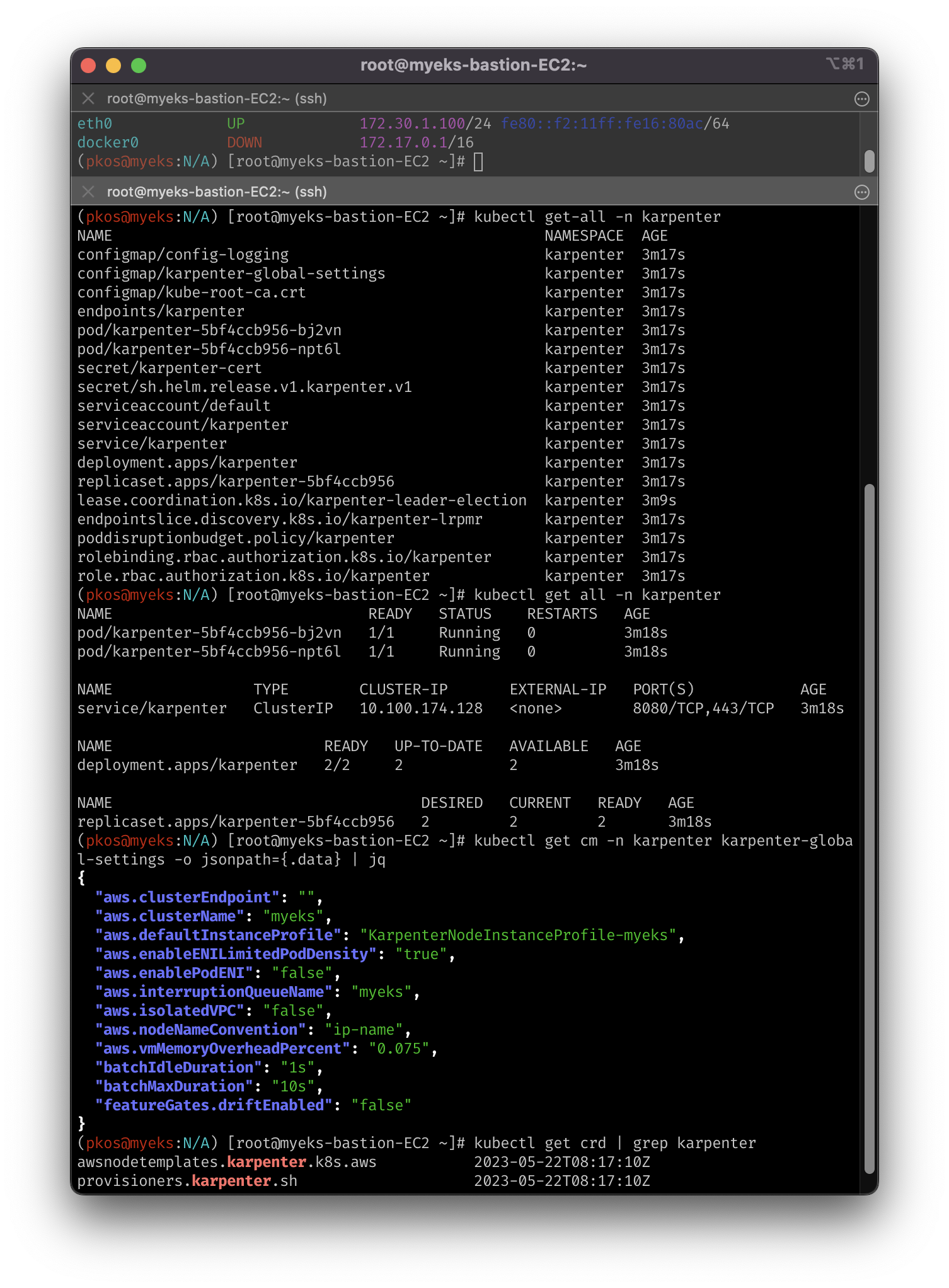Click the "ip-name" value
This screenshot has height=1288, width=949.
[x=364, y=1030]
